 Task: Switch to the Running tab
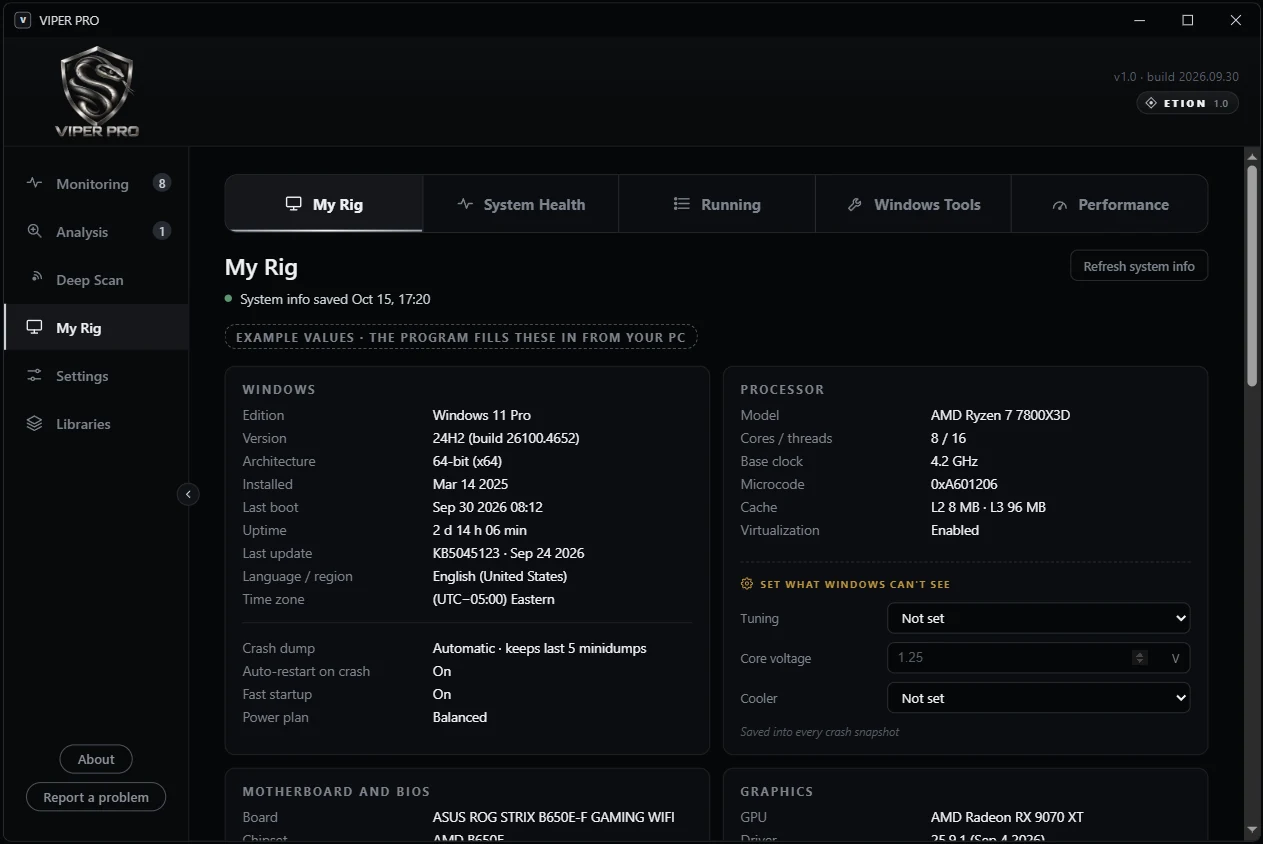pyautogui.click(x=717, y=204)
